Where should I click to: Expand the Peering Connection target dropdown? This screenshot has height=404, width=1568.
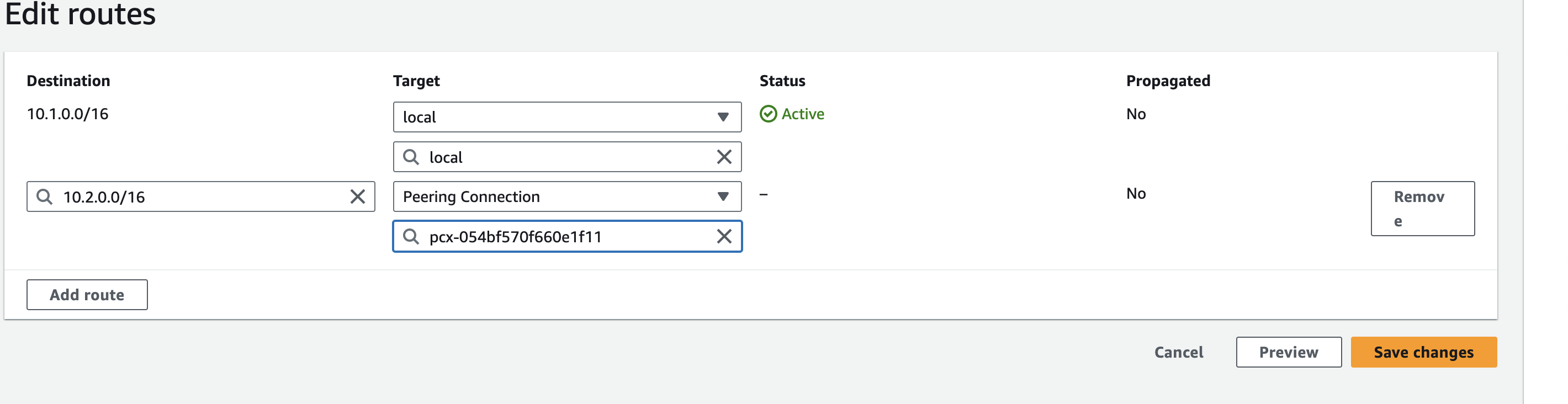(x=566, y=196)
